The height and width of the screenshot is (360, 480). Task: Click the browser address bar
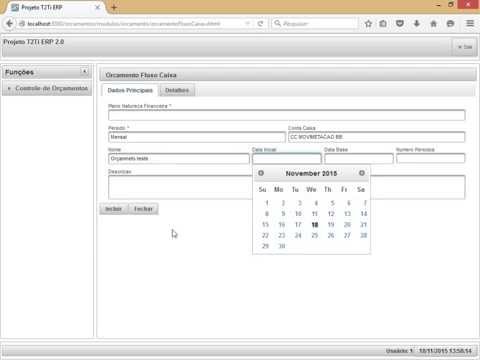pyautogui.click(x=133, y=24)
